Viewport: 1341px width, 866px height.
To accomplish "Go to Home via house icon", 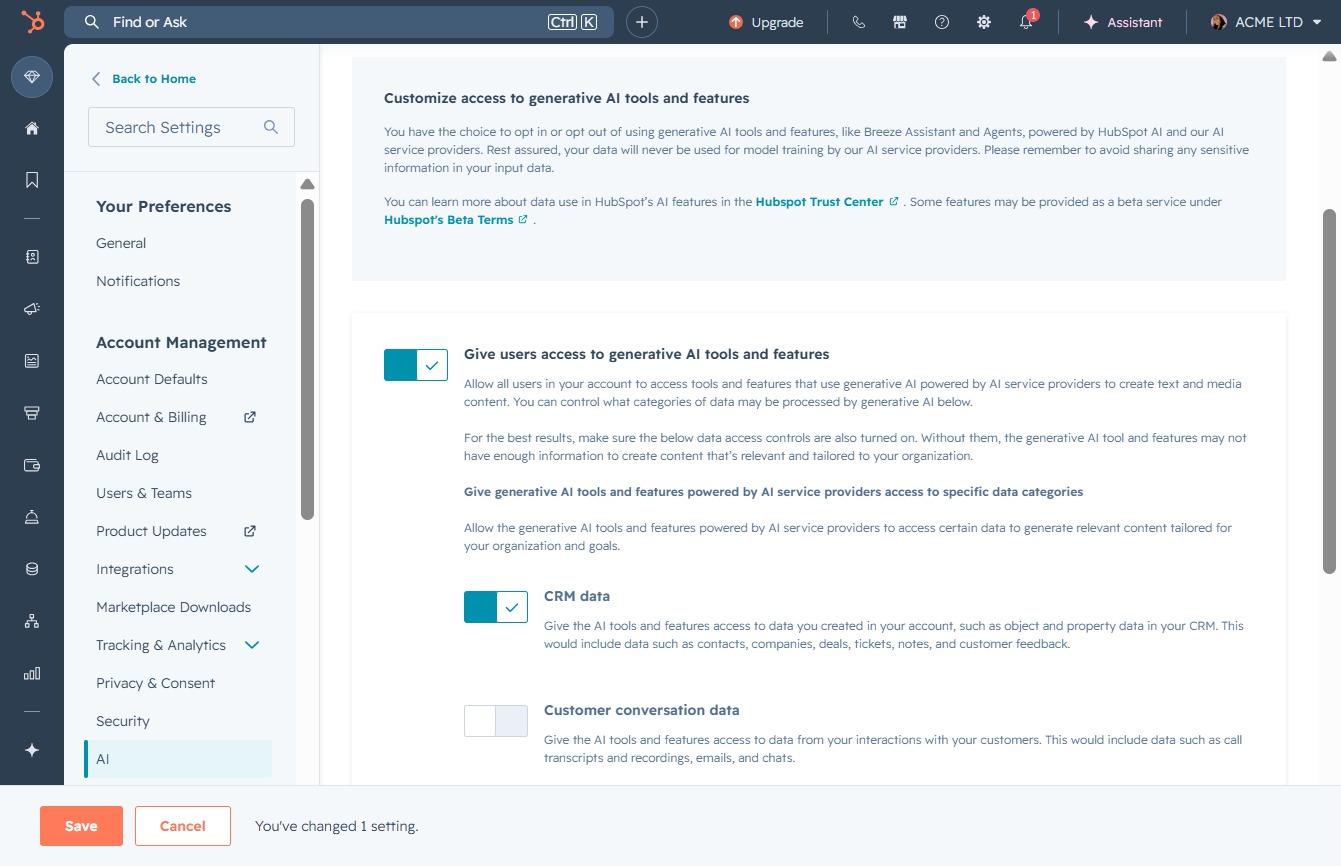I will pyautogui.click(x=32, y=128).
